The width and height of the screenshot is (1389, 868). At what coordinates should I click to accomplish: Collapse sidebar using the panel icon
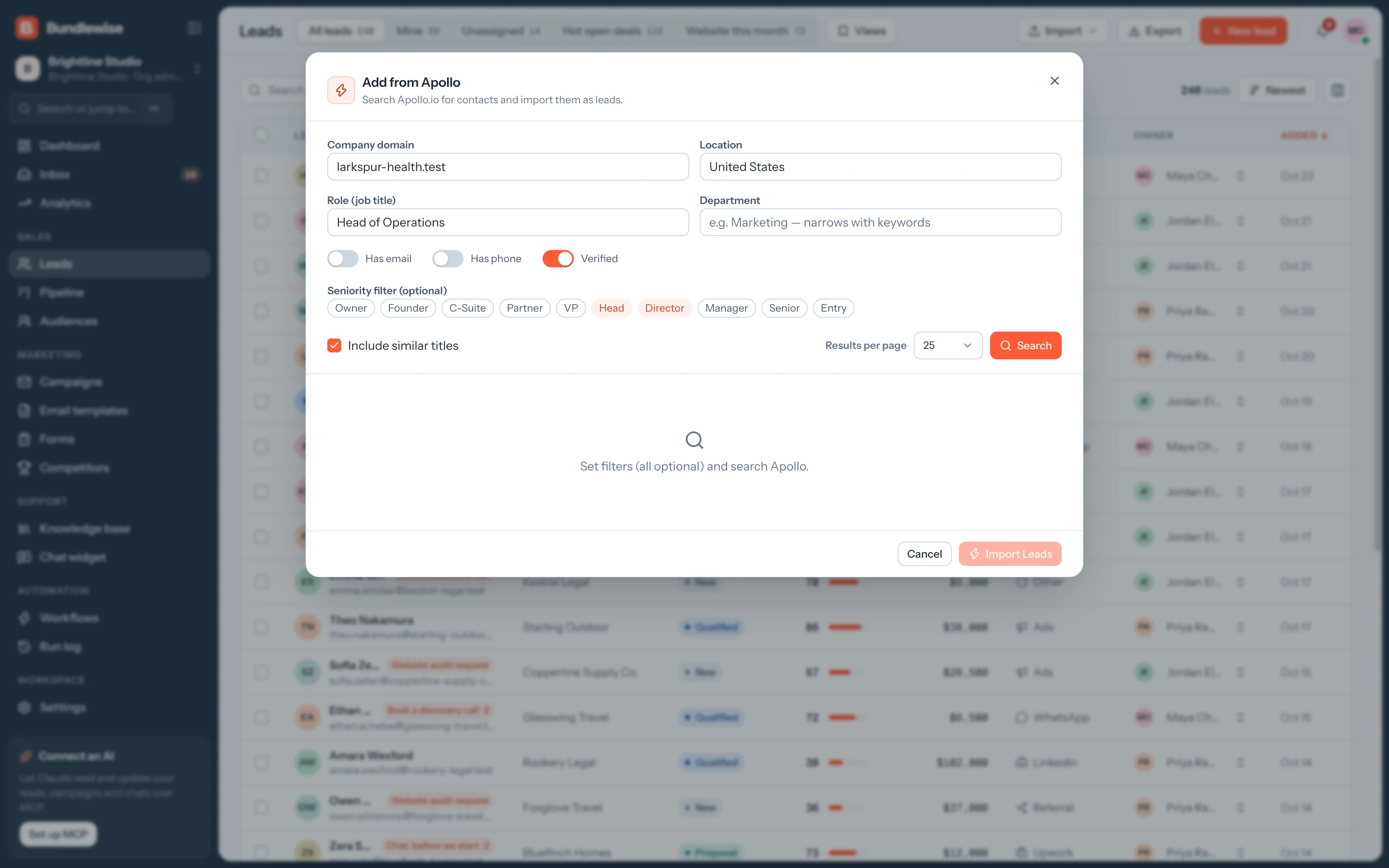(194, 27)
